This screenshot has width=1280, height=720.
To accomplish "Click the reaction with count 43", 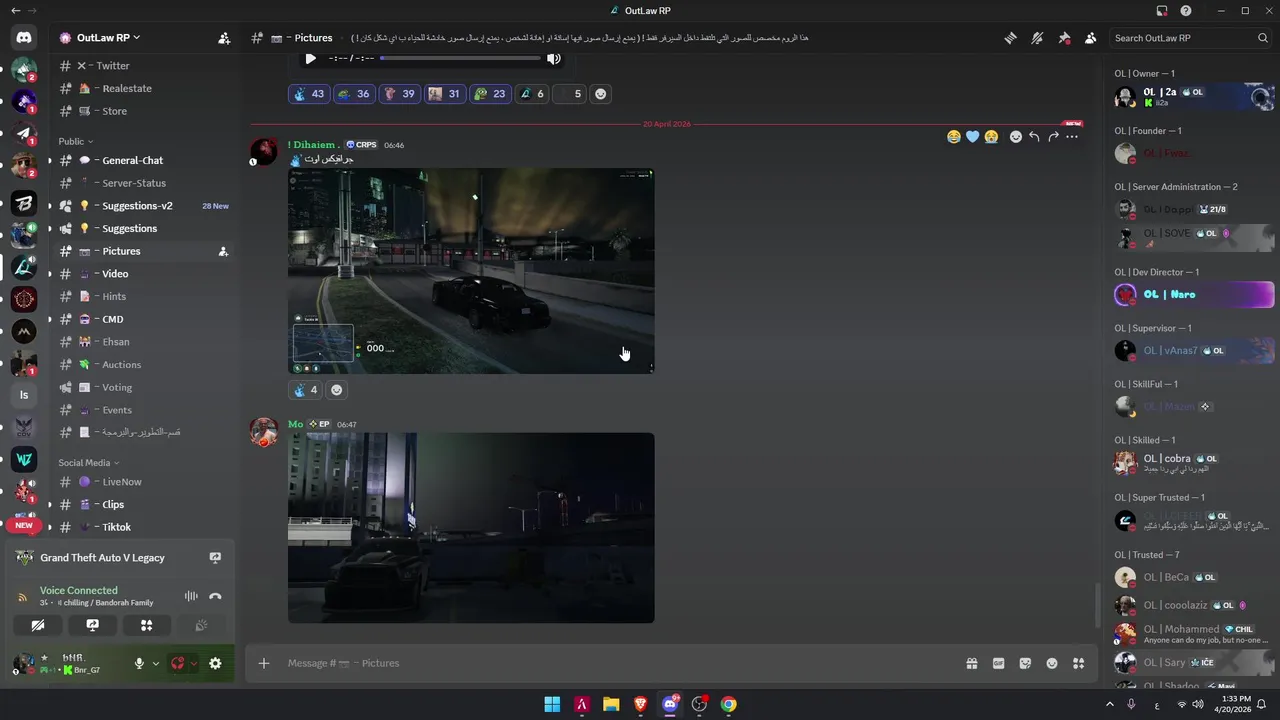I will pos(308,94).
